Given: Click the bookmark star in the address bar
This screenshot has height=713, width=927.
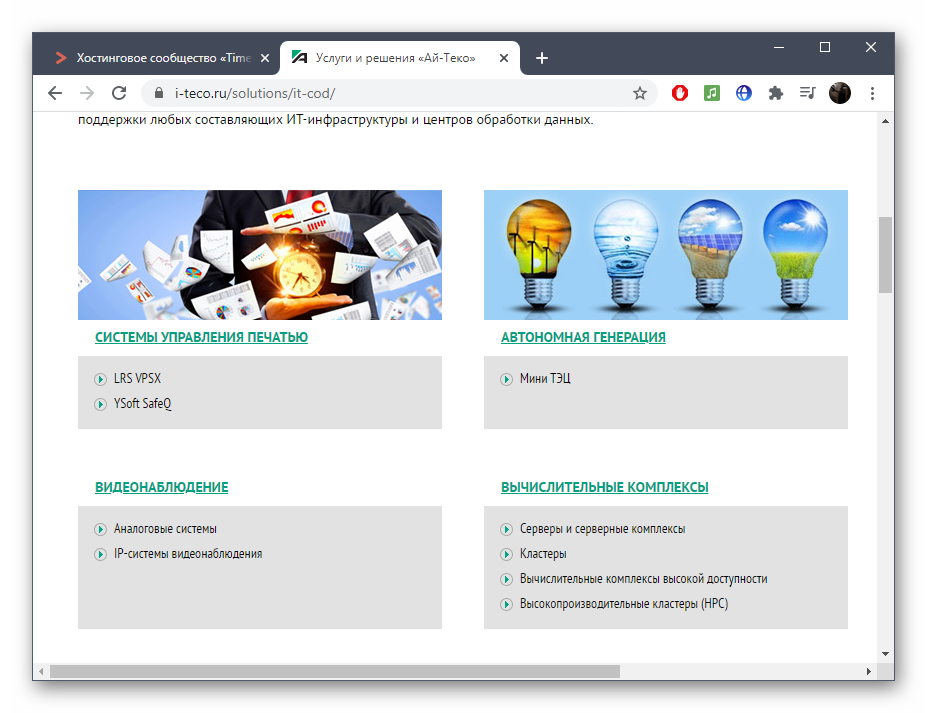Looking at the screenshot, I should pos(639,93).
